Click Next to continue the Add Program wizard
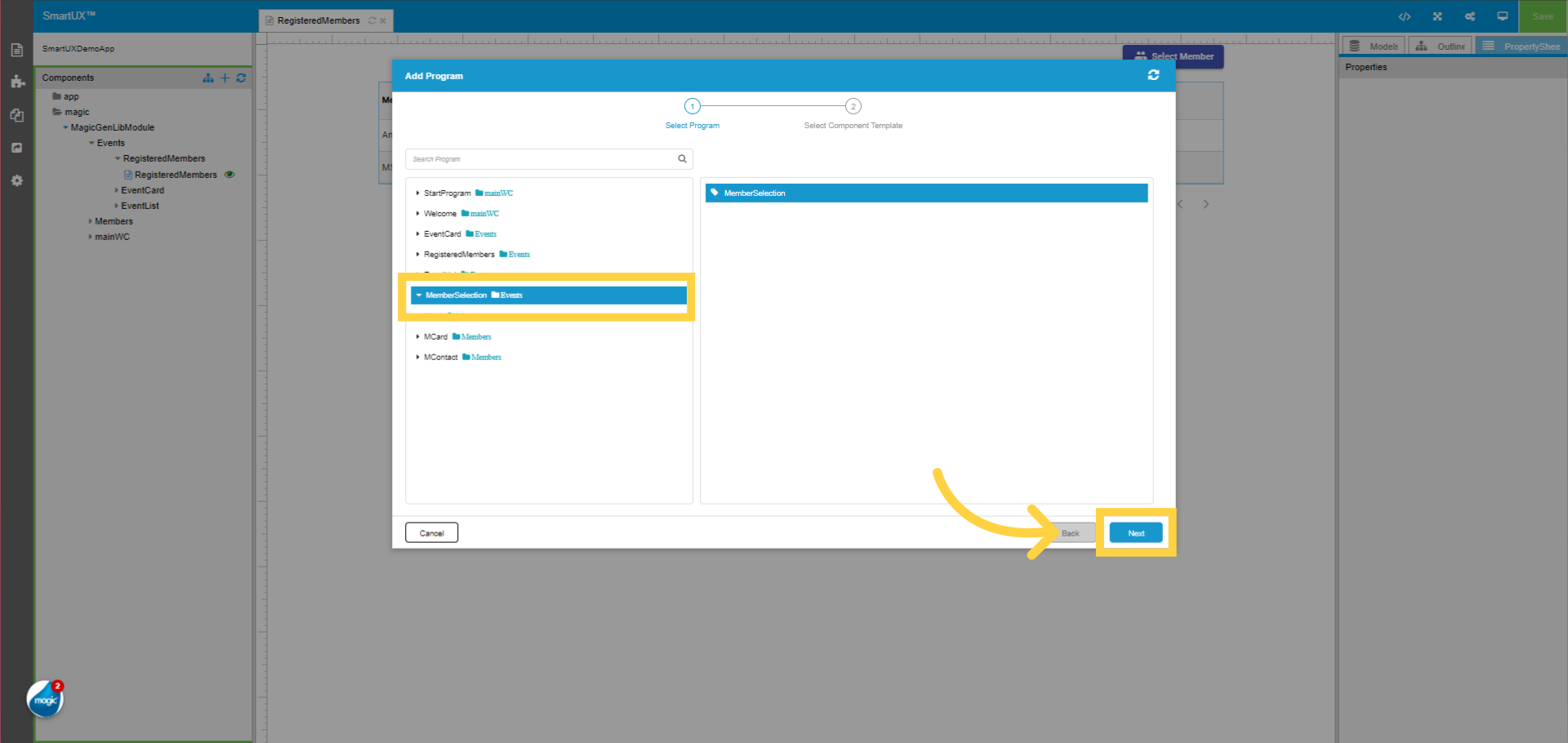This screenshot has height=743, width=1568. pyautogui.click(x=1135, y=532)
